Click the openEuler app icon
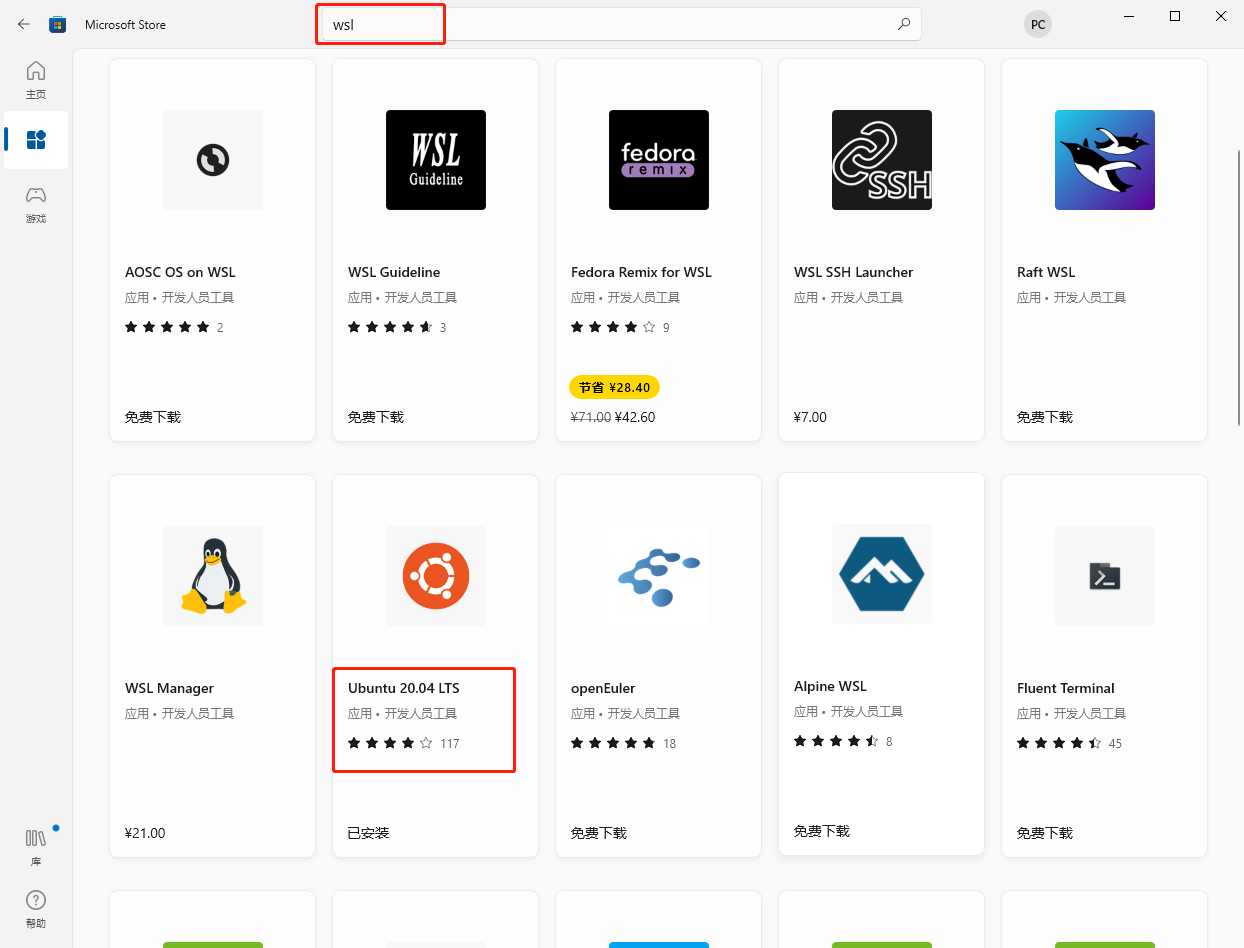Viewport: 1244px width, 948px height. click(x=659, y=576)
